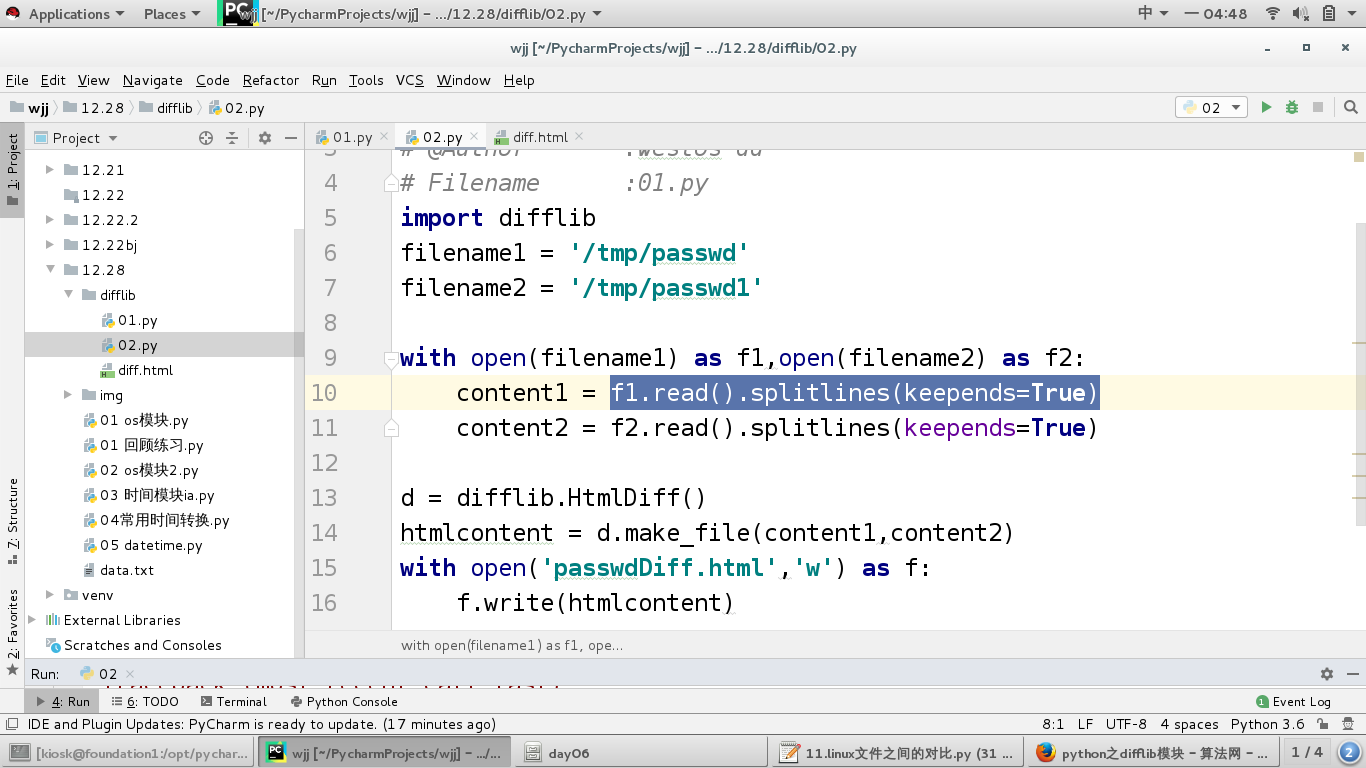The height and width of the screenshot is (768, 1366).
Task: Close the 02.py editor tab
Action: pyautogui.click(x=475, y=136)
